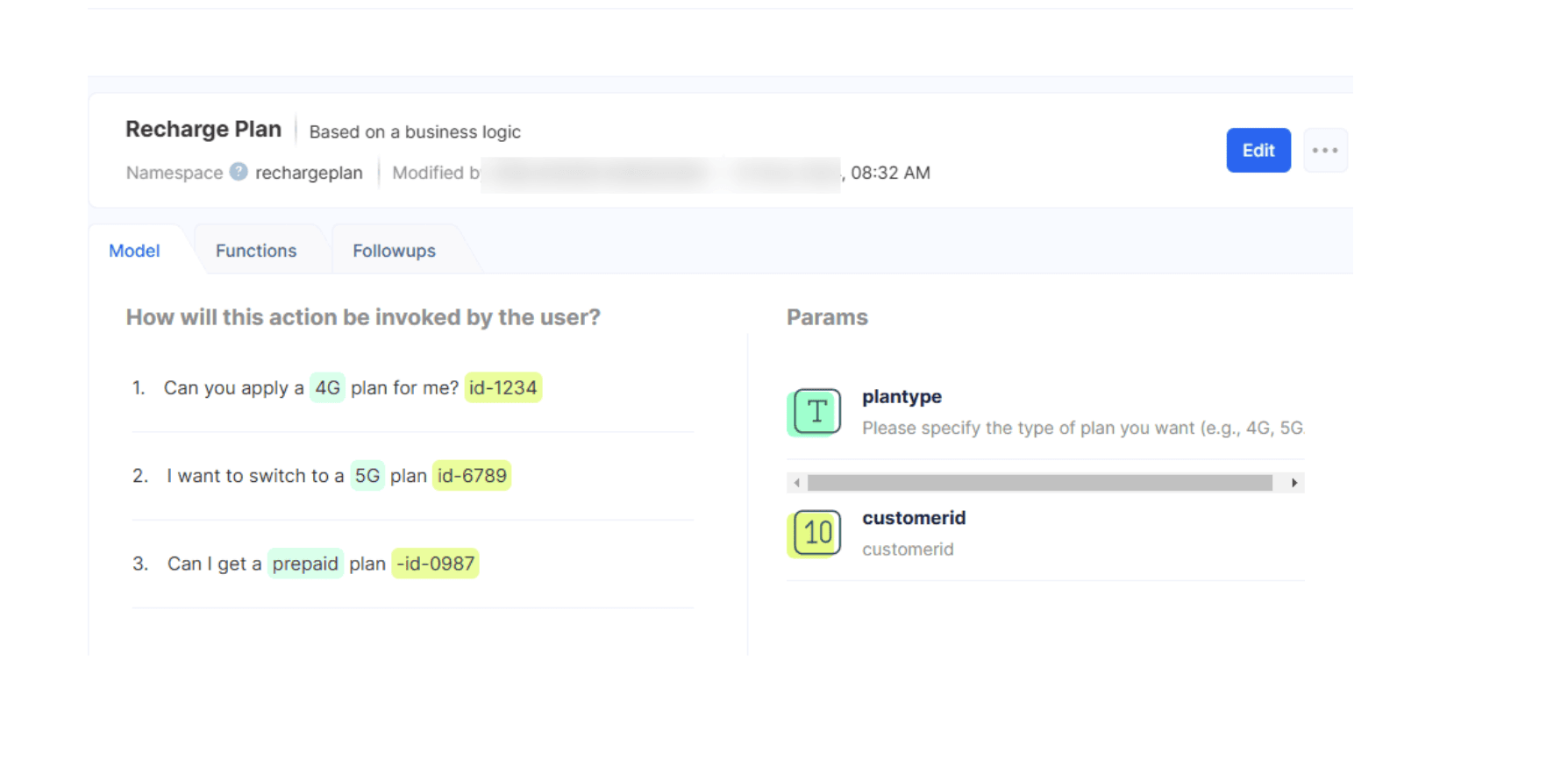
Task: Click the customerid number type icon
Action: pyautogui.click(x=816, y=533)
